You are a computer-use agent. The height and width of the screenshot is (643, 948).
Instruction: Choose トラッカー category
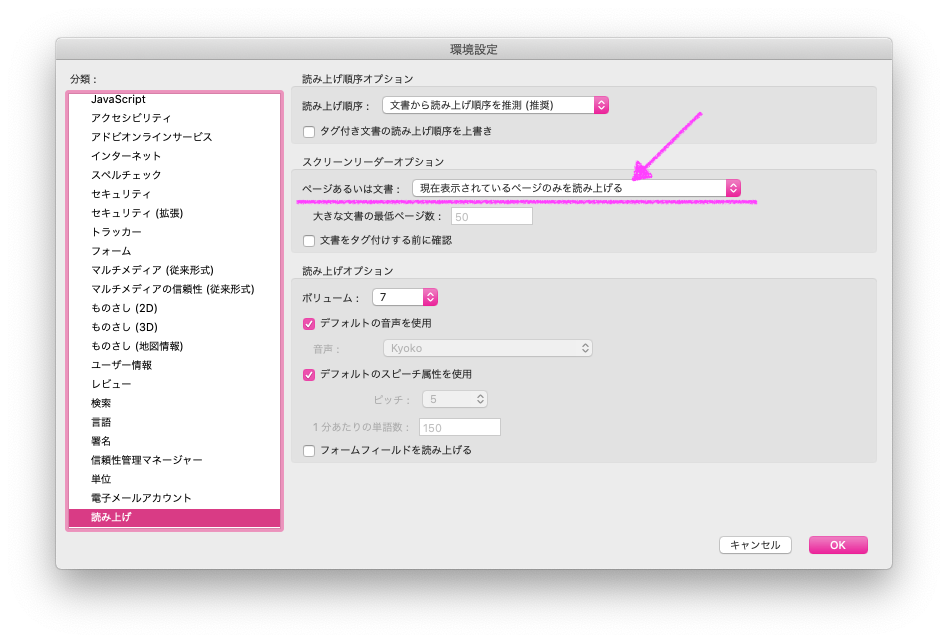pyautogui.click(x=174, y=232)
